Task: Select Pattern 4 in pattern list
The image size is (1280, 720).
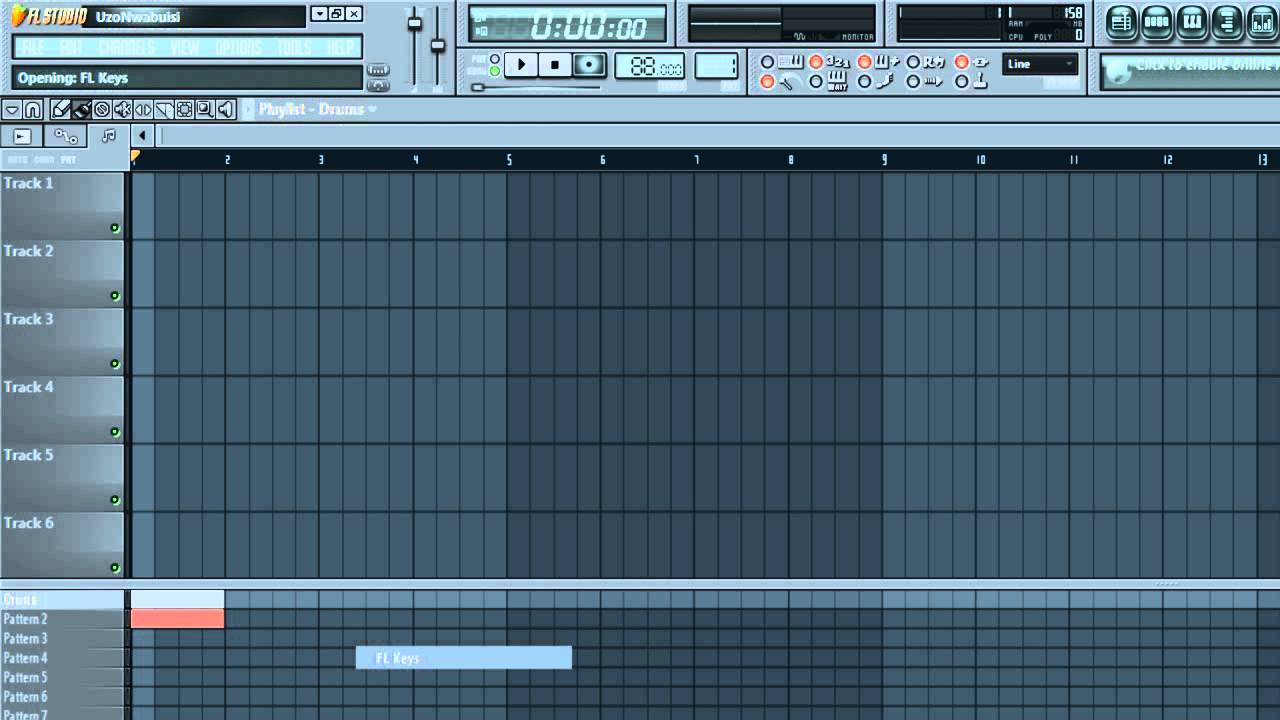Action: tap(63, 658)
